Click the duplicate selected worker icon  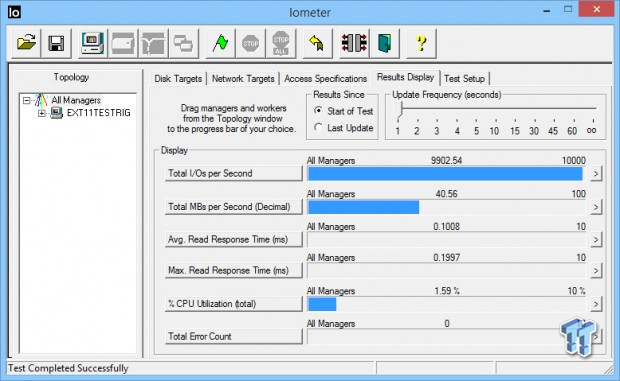pyautogui.click(x=183, y=43)
